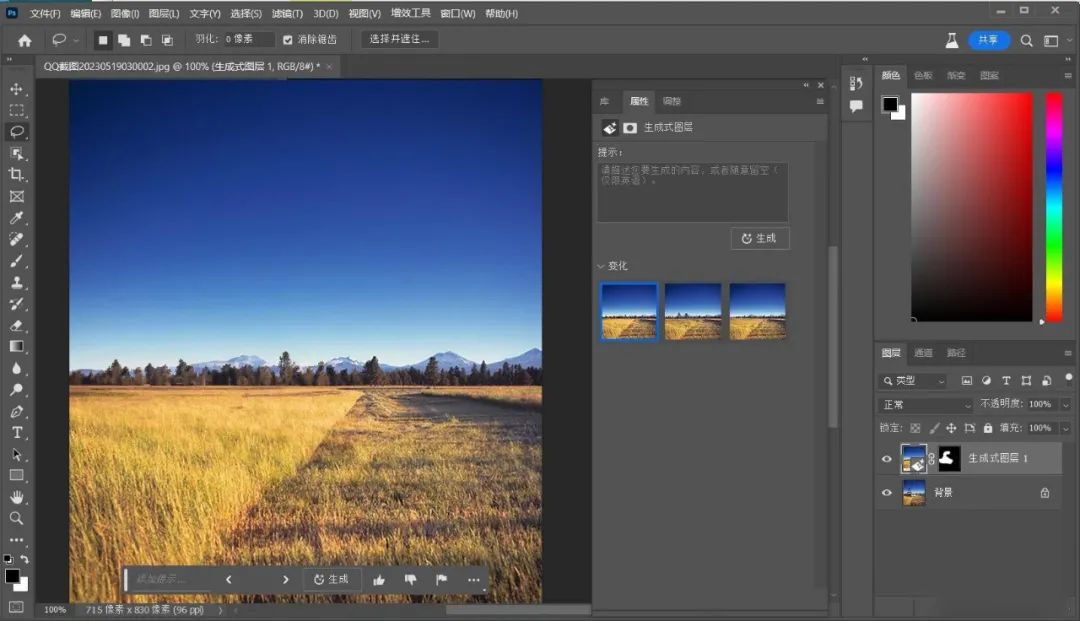
Task: Switch to the Properties tab
Action: (638, 101)
